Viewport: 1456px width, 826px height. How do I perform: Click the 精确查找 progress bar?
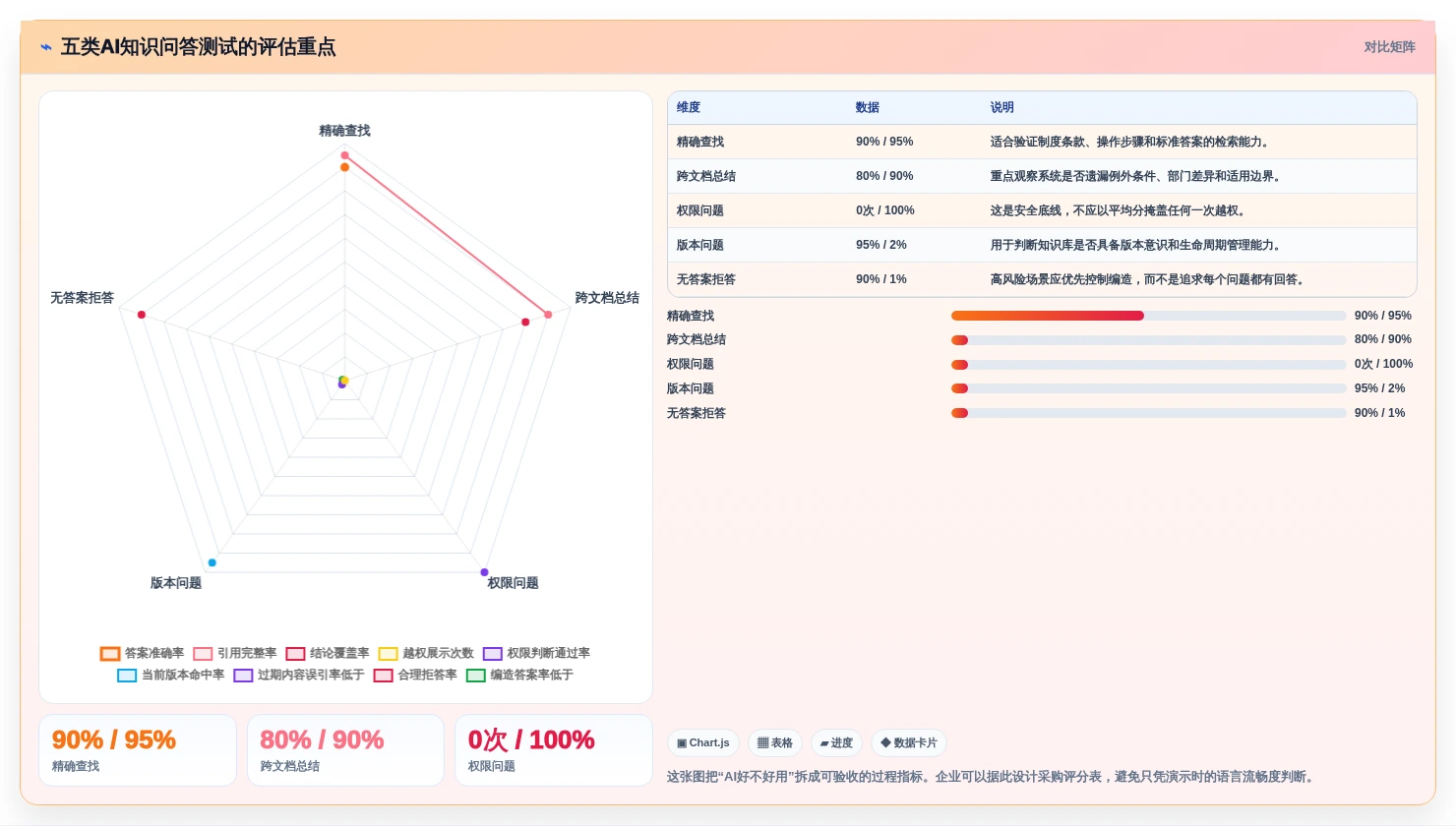tap(1148, 316)
